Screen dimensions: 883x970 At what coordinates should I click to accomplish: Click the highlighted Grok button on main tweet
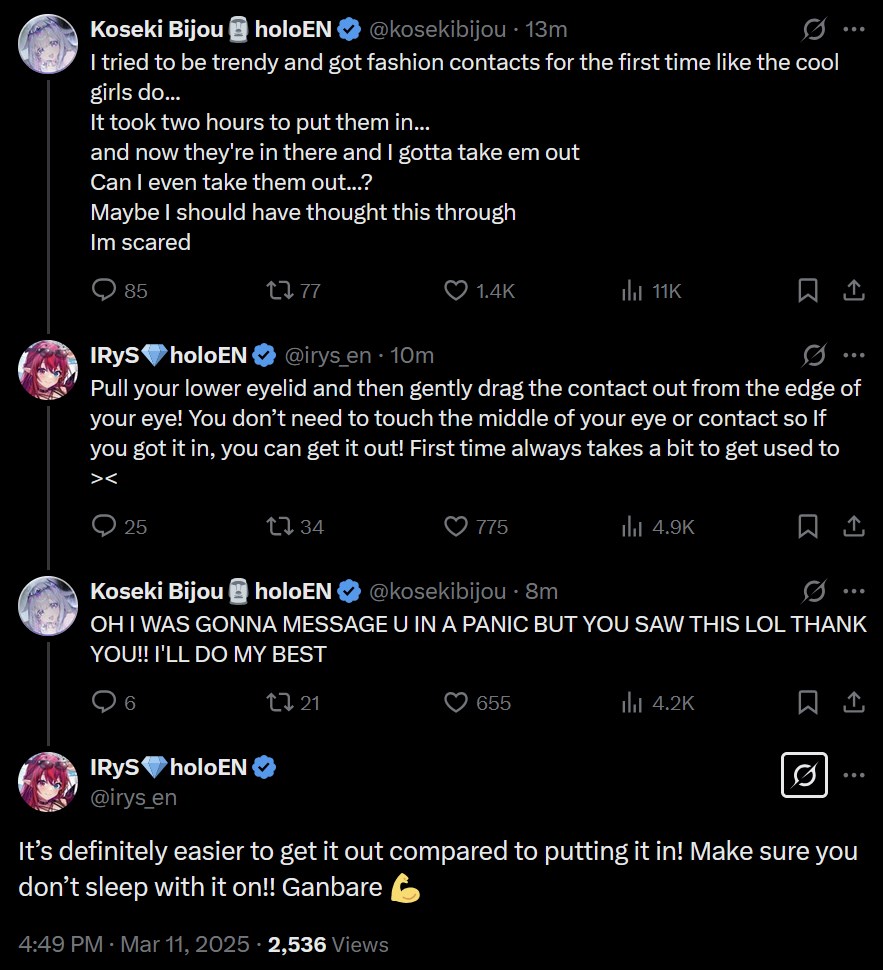(804, 775)
